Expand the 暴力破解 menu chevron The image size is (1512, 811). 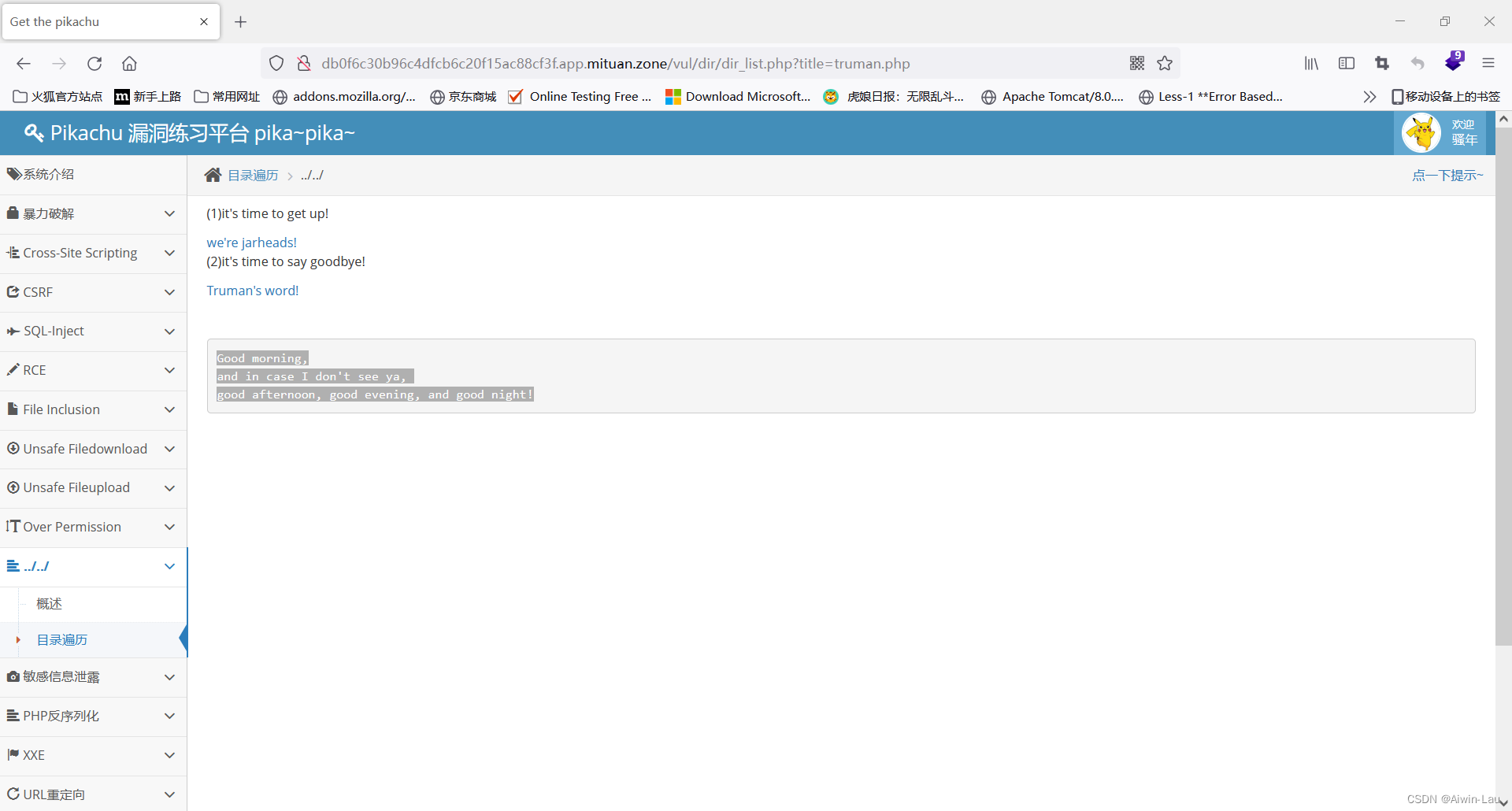point(169,214)
